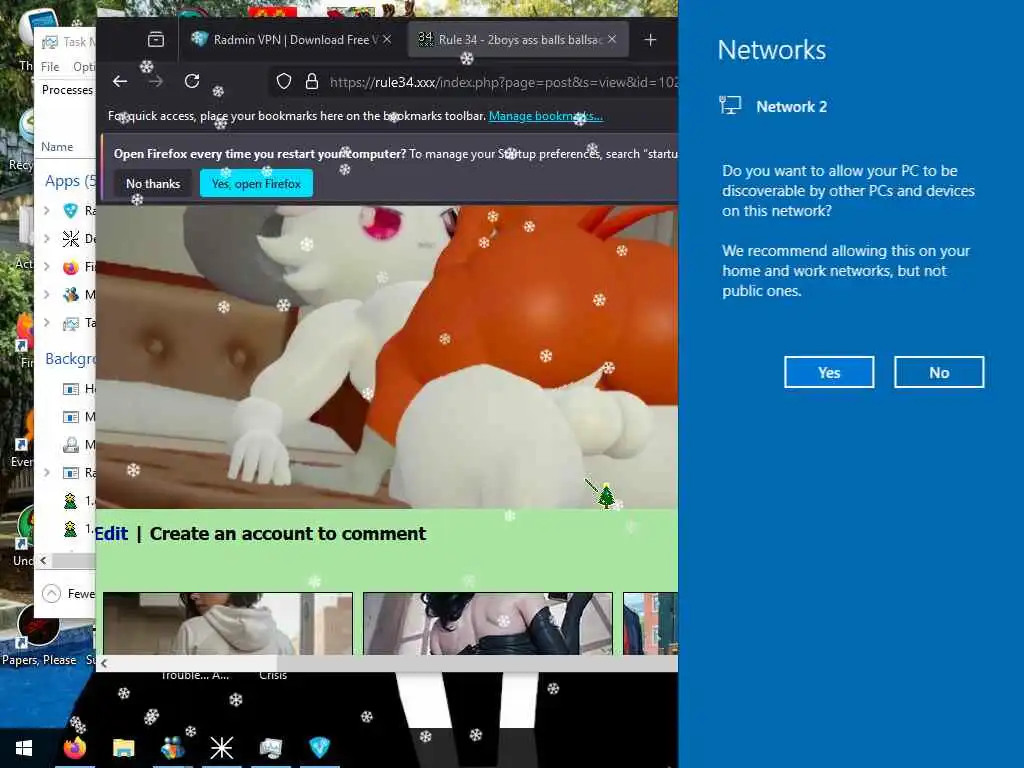1024x768 pixels.
Task: Click the Firefox icon in Task Manager list
Action: tap(71, 266)
